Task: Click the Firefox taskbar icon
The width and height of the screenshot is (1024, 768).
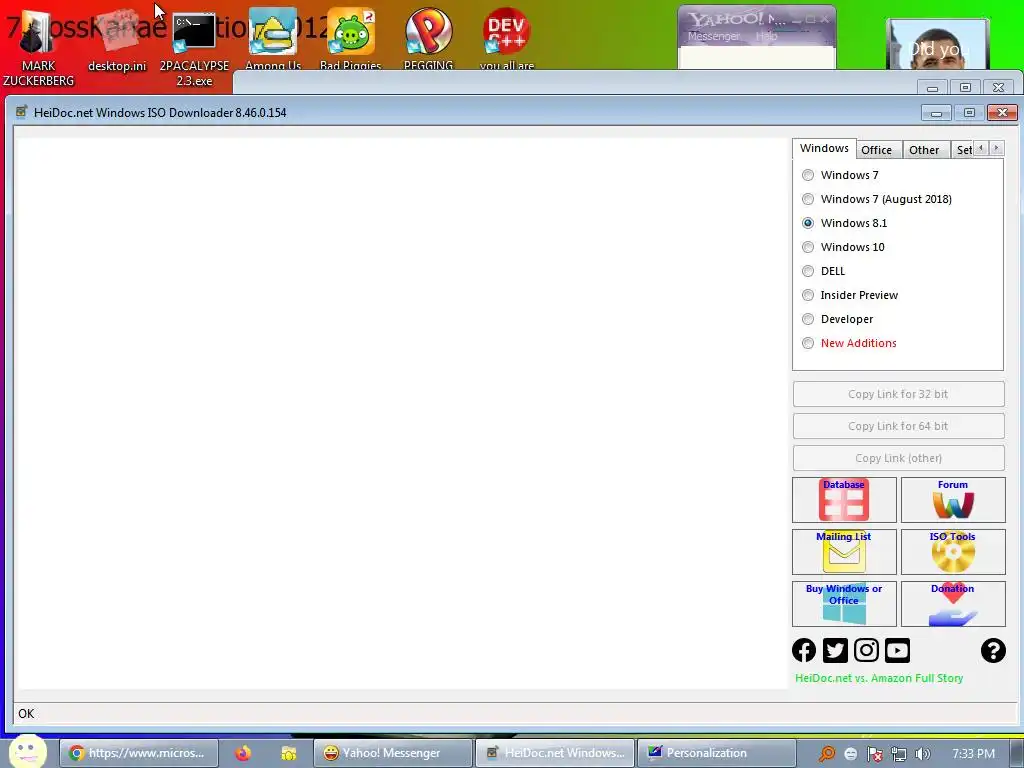Action: coord(243,753)
